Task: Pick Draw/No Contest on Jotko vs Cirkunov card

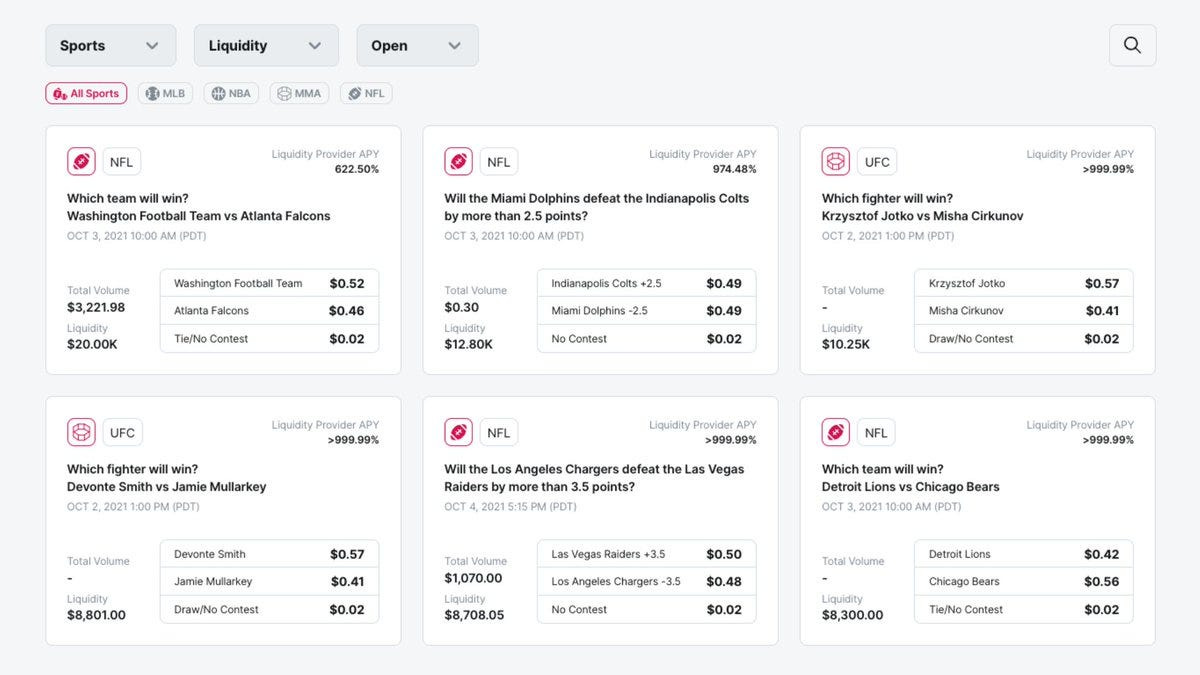Action: 1024,339
